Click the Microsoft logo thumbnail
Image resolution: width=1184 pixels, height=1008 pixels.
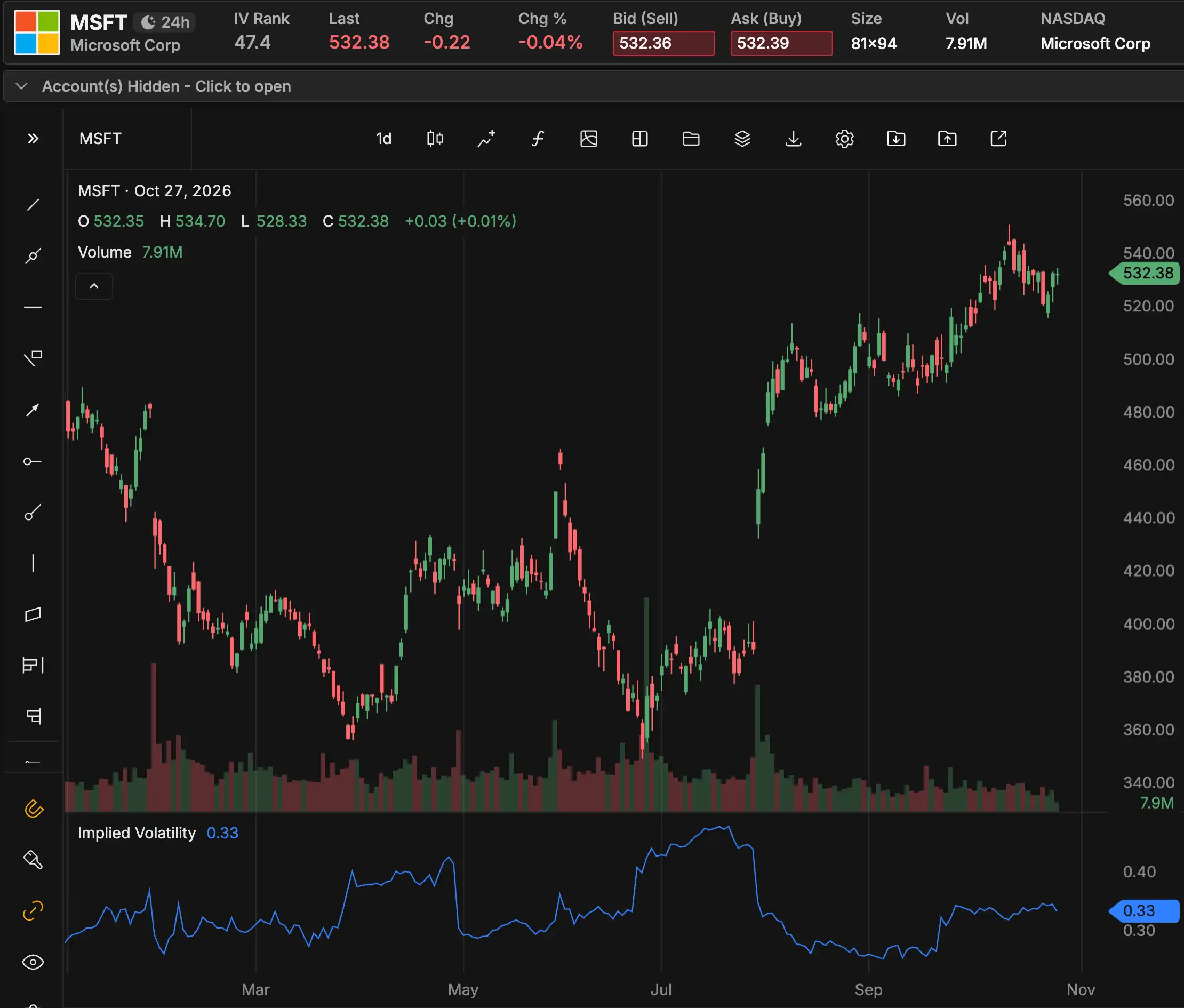coord(37,33)
